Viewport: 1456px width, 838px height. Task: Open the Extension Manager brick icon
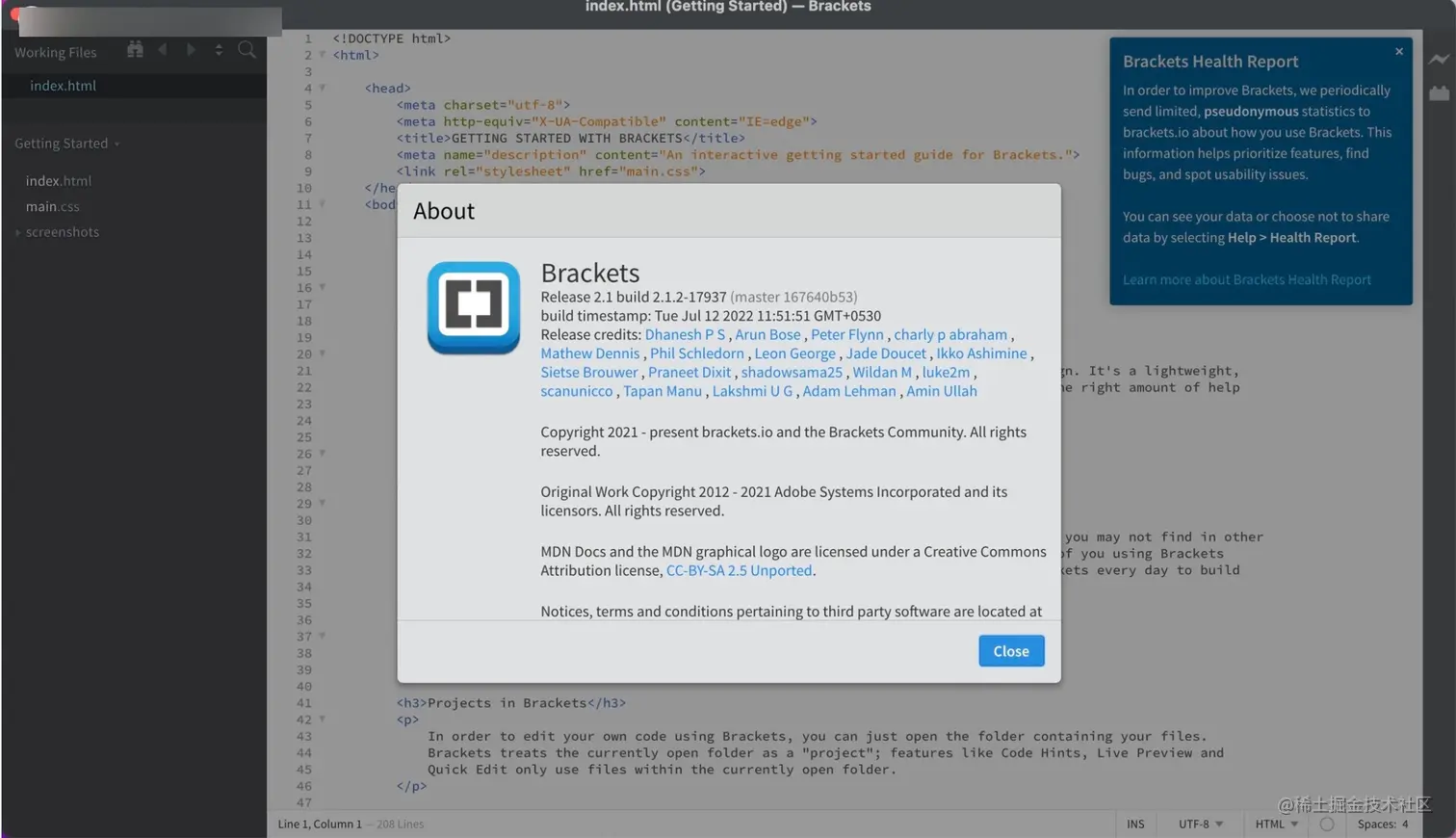click(x=1439, y=93)
